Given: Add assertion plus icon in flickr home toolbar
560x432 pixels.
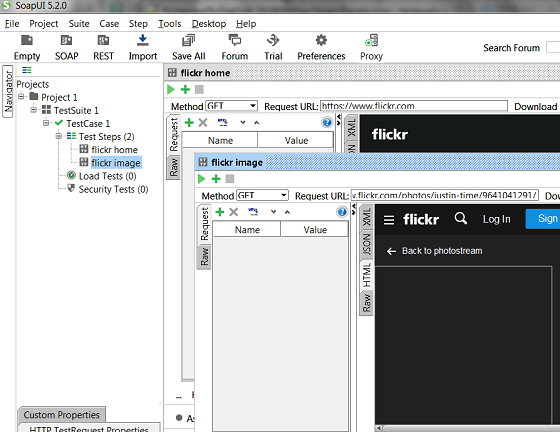Looking at the screenshot, I should coord(185,89).
